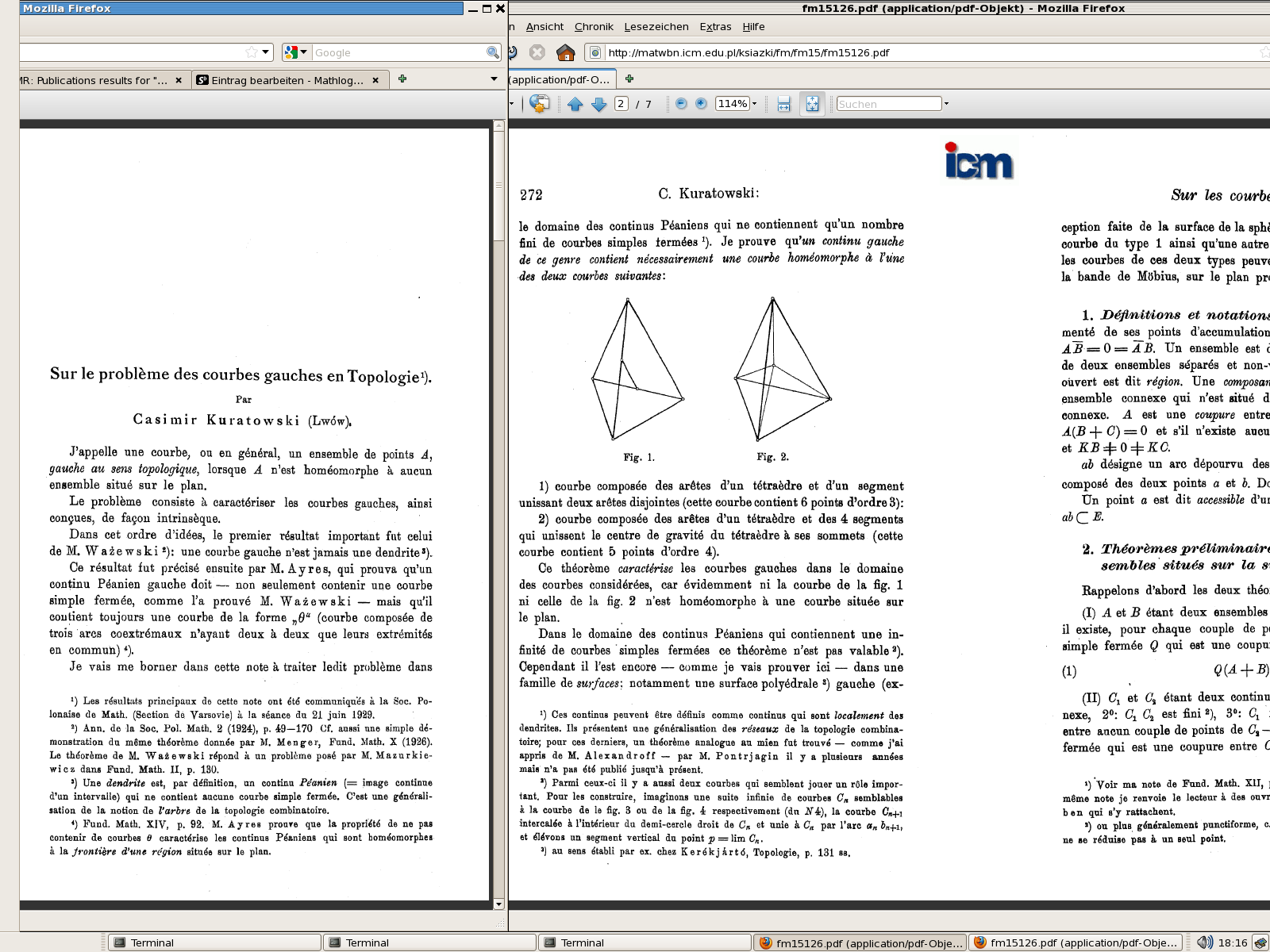Open the Lesezeichen menu
The image size is (1270, 952).
[656, 26]
